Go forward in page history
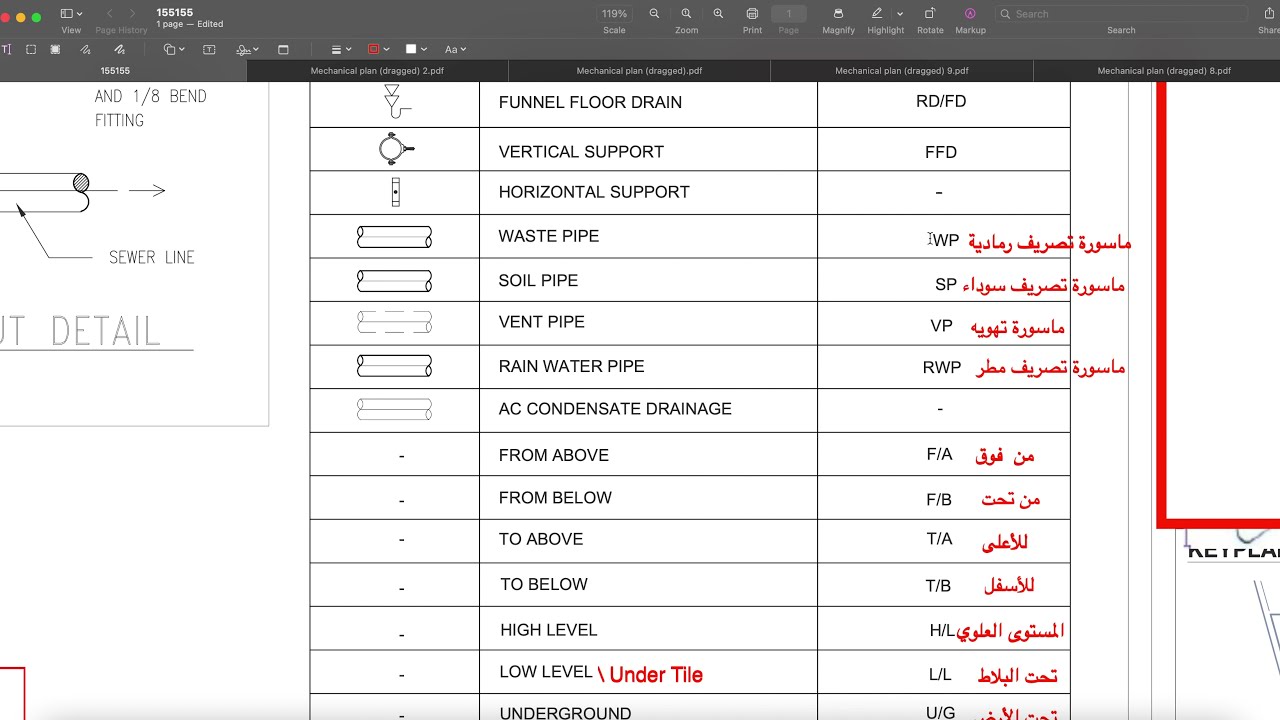Screen dimensions: 1280x720 tap(132, 14)
